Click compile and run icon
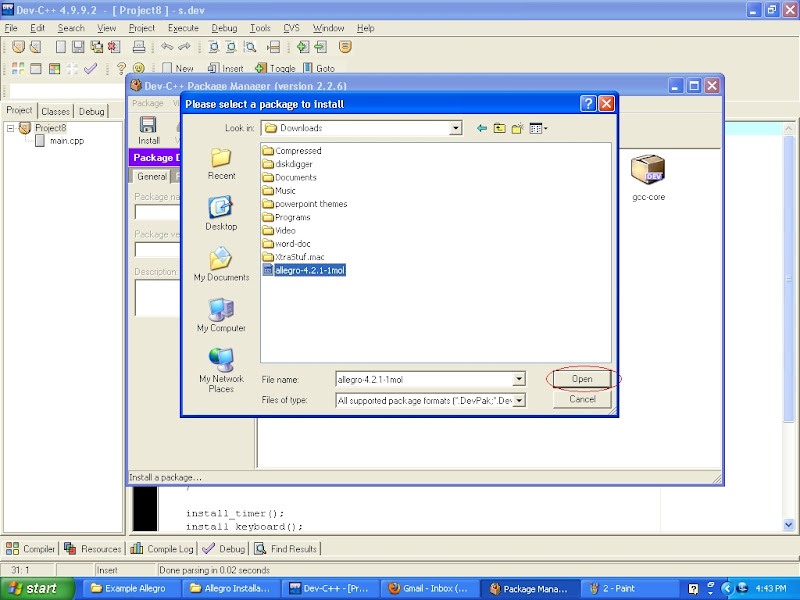Image resolution: width=800 pixels, height=600 pixels. (54, 68)
